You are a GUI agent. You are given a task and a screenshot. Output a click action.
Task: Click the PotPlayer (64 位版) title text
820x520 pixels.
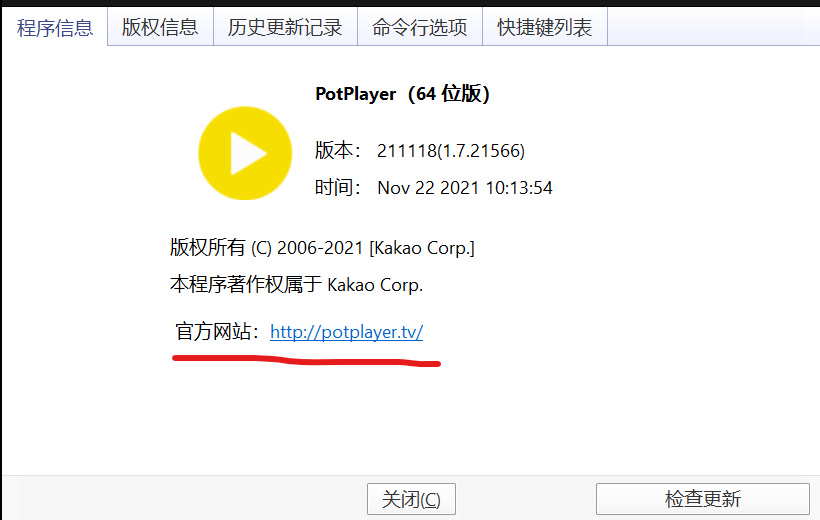(x=402, y=94)
